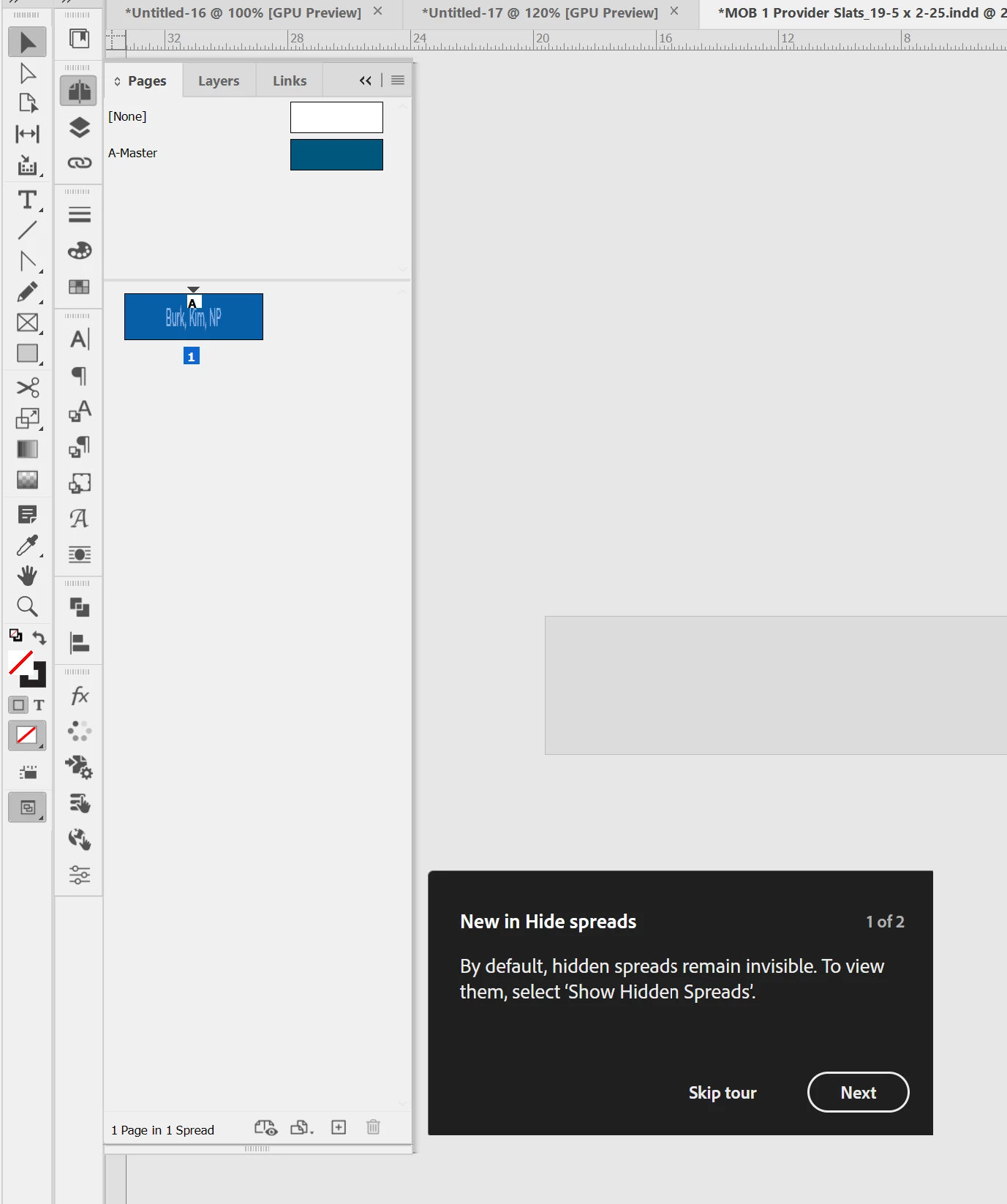Image resolution: width=1007 pixels, height=1204 pixels.
Task: Switch to the Pages tab
Action: 147,80
